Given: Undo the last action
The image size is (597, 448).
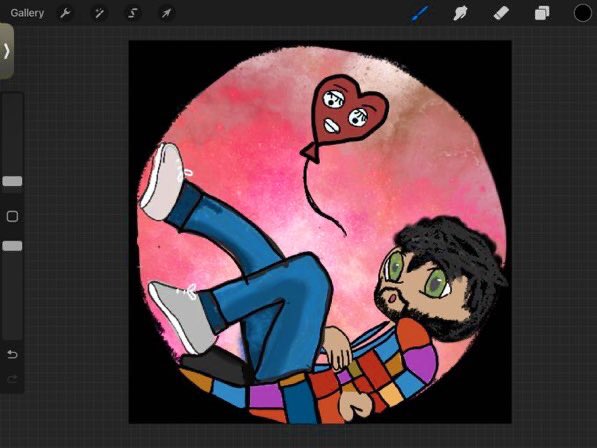Looking at the screenshot, I should (12, 354).
